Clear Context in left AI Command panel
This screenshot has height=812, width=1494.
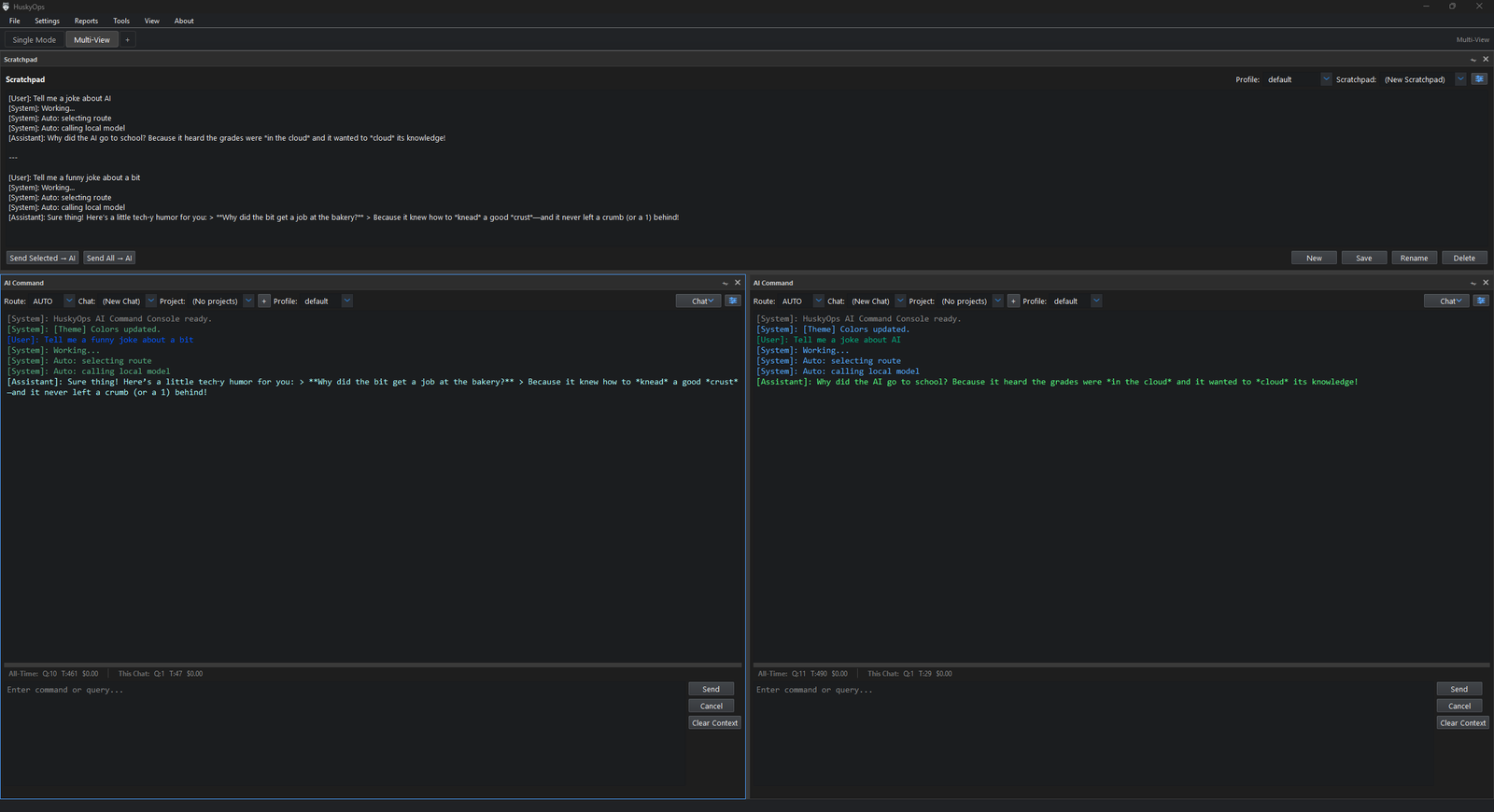[715, 722]
